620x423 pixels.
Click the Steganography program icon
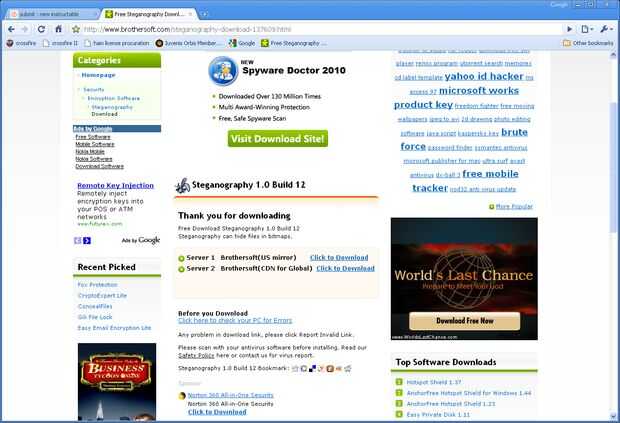(183, 185)
